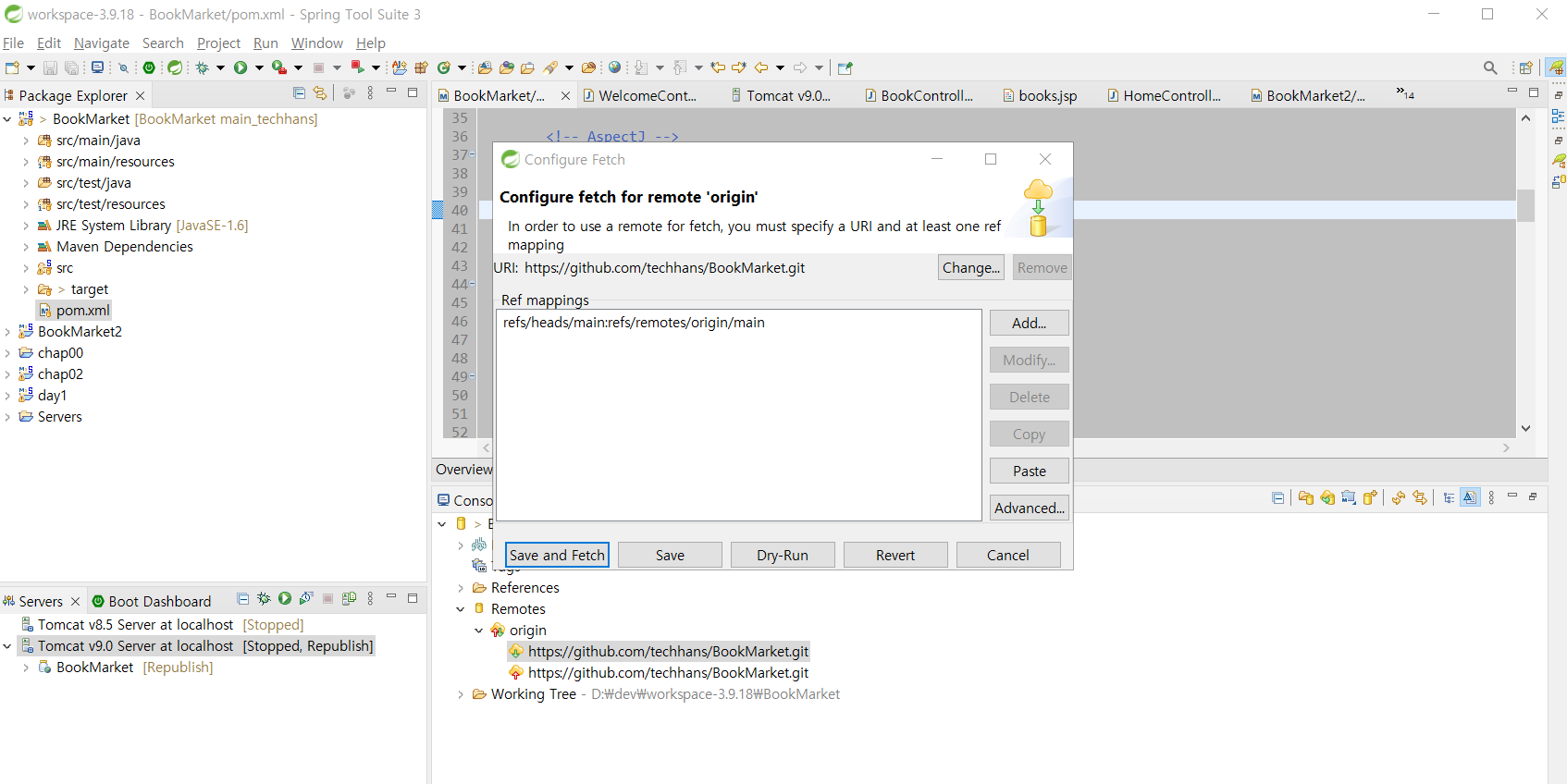Click the Revert button

pyautogui.click(x=895, y=555)
